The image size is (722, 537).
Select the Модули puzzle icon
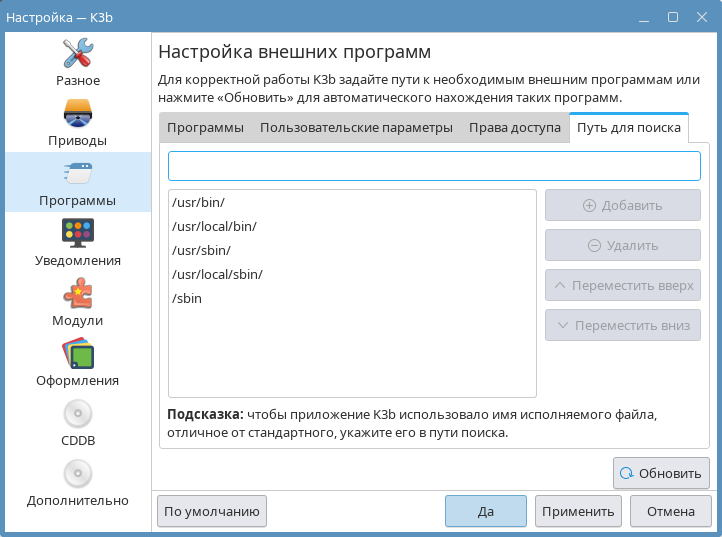tap(78, 292)
